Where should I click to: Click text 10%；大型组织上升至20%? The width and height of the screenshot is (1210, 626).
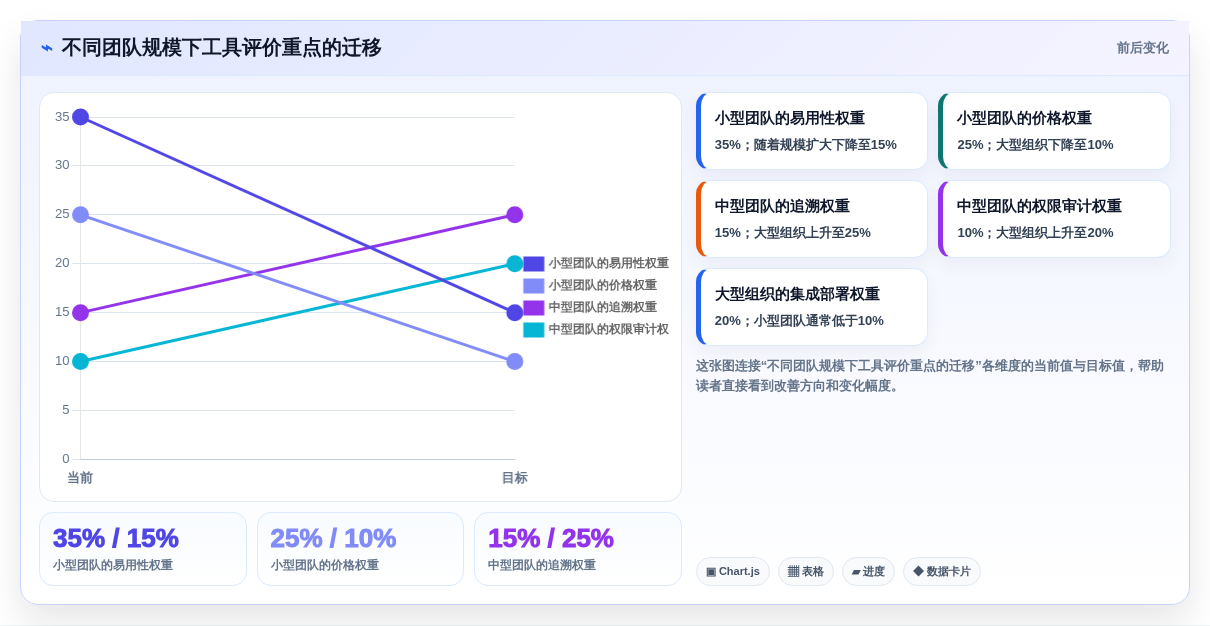[x=1035, y=233]
